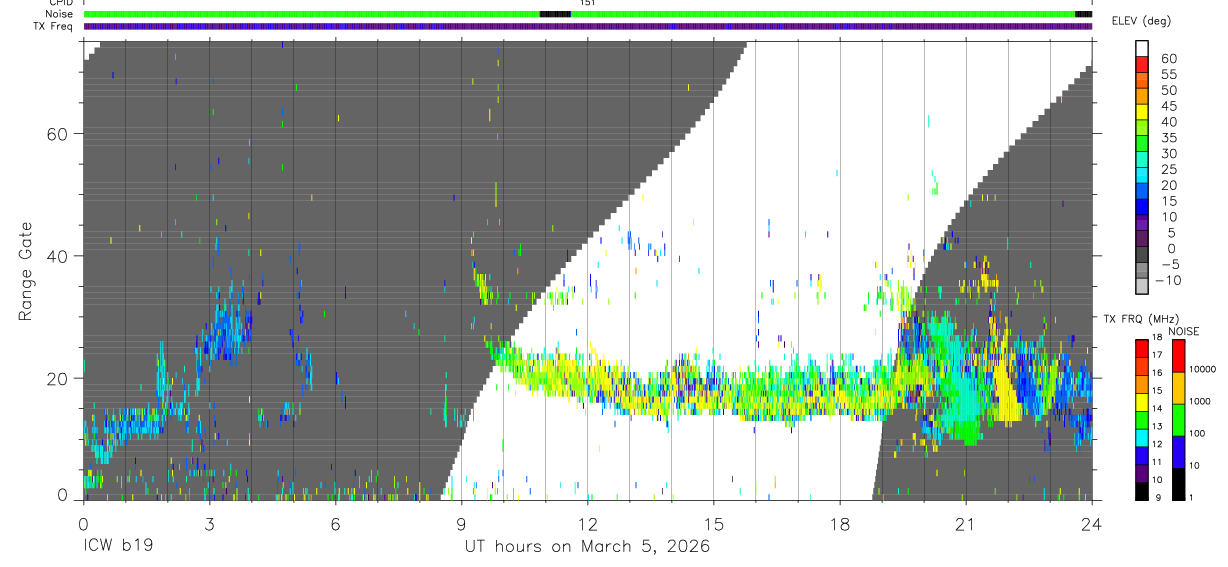The image size is (1228, 567).
Task: Pick the yellow 14–15 MHz TX FRQ swatch
Action: tap(1142, 401)
